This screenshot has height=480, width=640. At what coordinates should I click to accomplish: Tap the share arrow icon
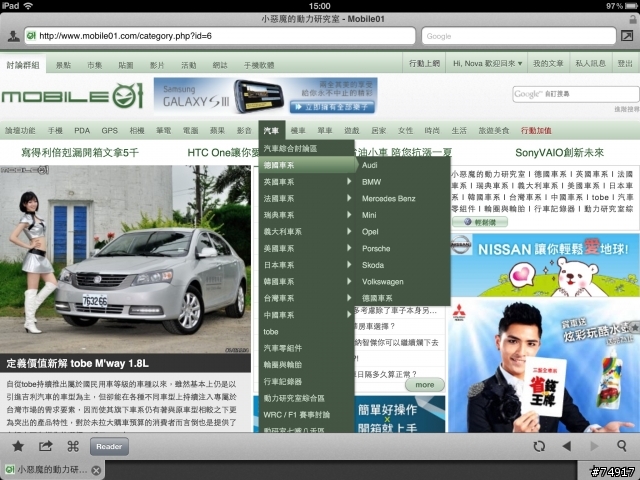(x=45, y=446)
